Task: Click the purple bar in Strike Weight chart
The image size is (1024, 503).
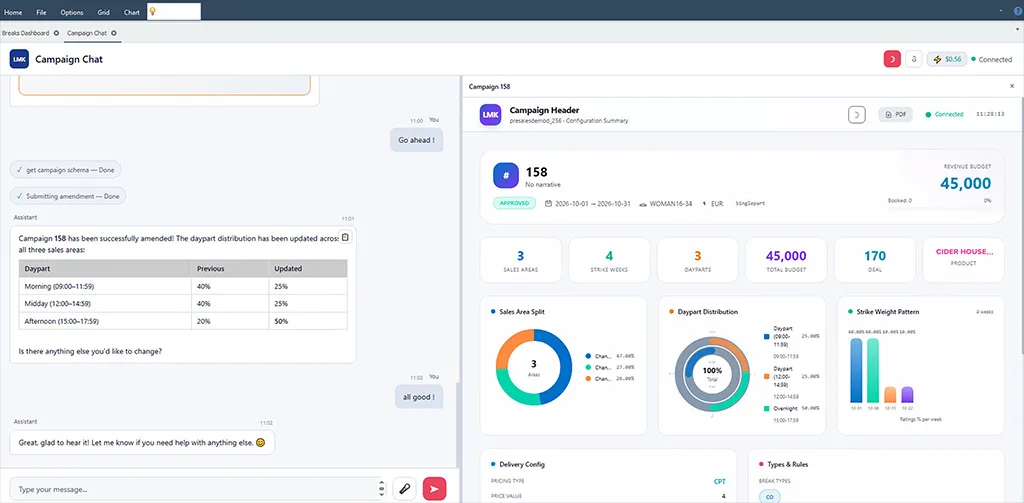Action: click(x=907, y=395)
